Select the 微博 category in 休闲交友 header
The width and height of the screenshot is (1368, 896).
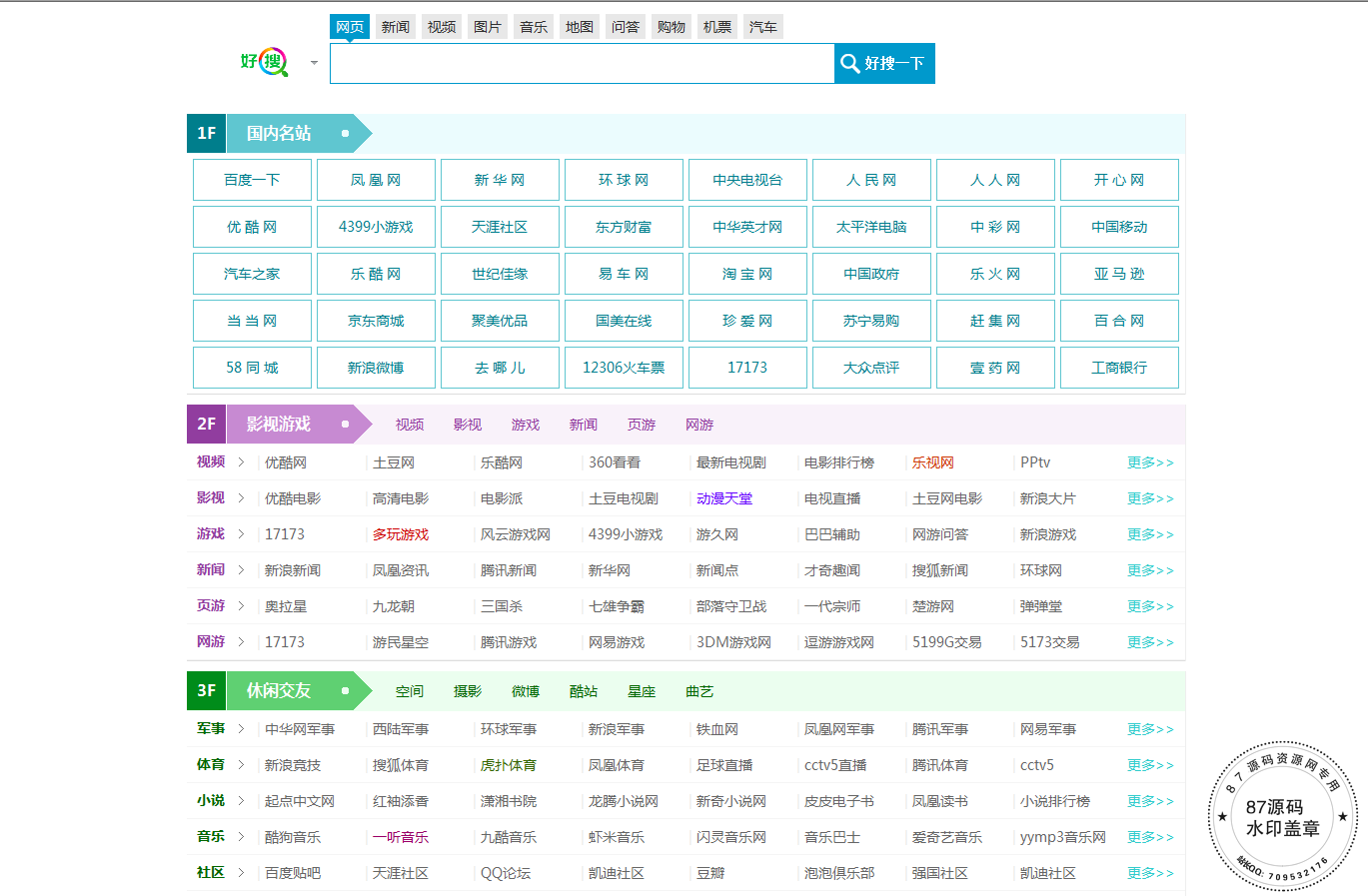pos(526,691)
